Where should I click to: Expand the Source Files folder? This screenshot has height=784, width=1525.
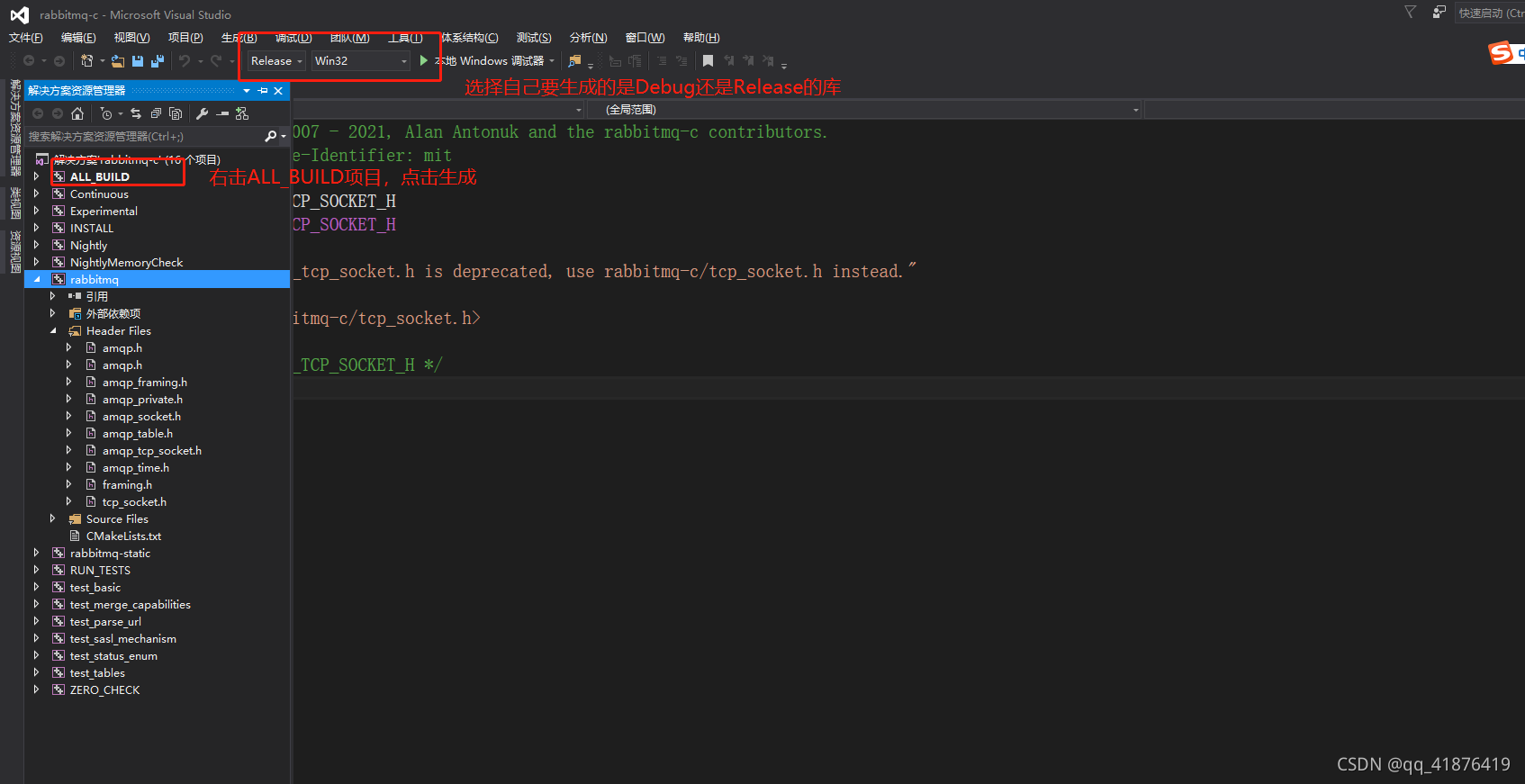pos(52,518)
